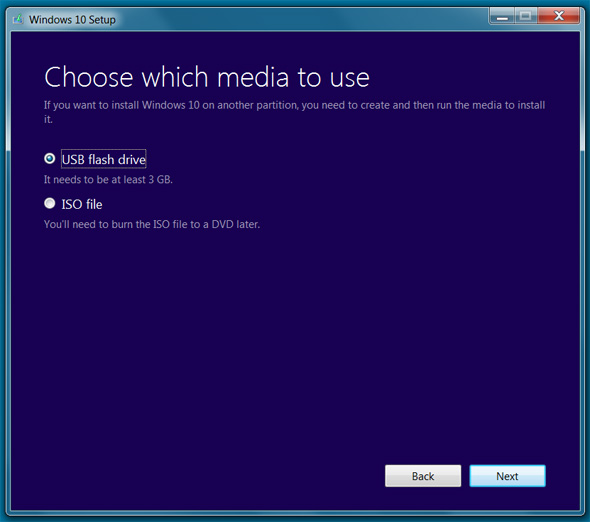Click the 'Choose which media to use' heading

click(207, 77)
